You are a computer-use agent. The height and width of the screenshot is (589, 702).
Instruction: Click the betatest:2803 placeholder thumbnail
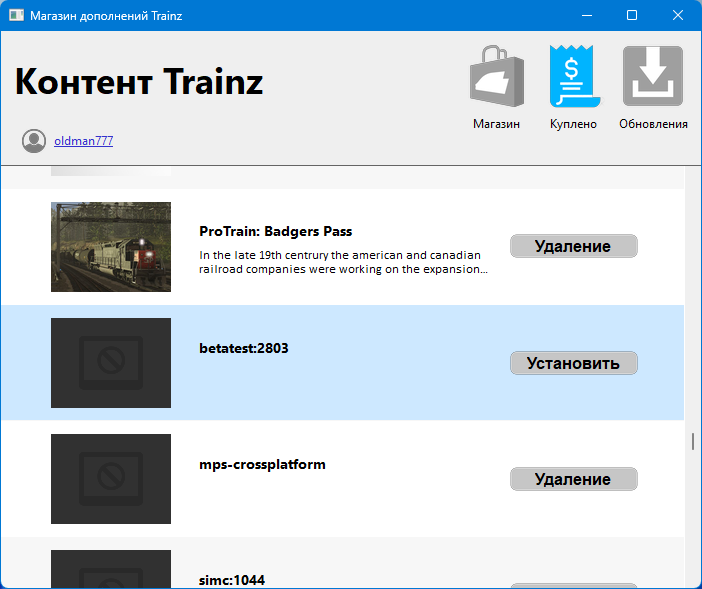(111, 363)
